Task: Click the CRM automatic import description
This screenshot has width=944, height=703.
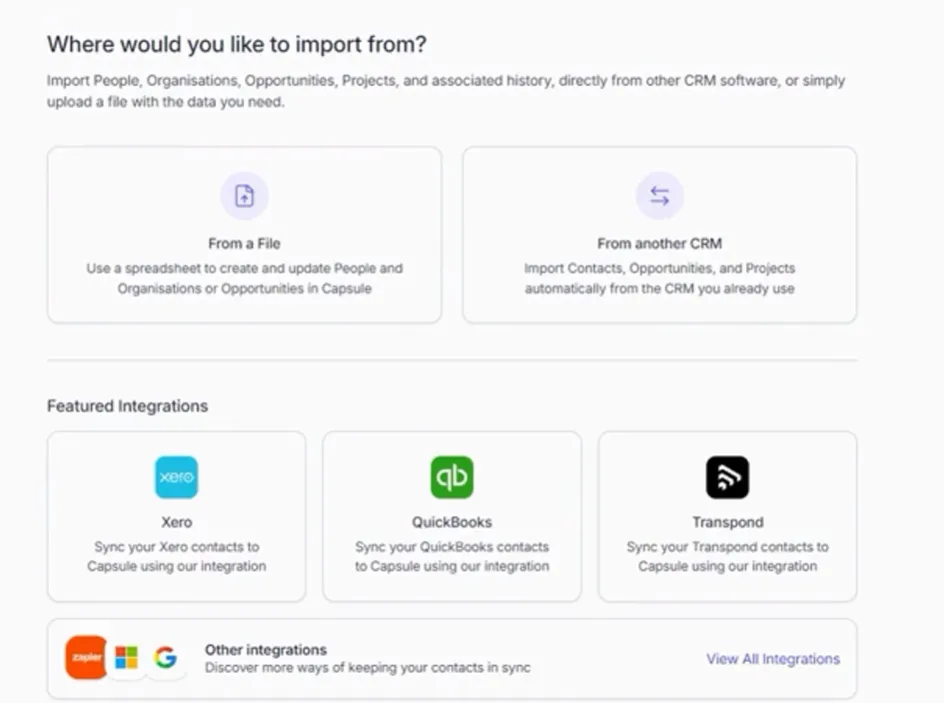Action: 659,278
